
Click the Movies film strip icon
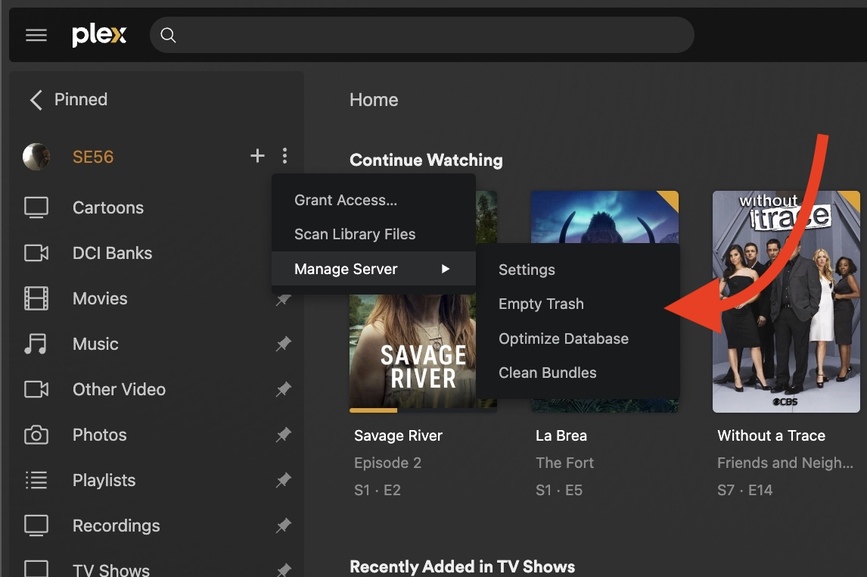(x=36, y=298)
